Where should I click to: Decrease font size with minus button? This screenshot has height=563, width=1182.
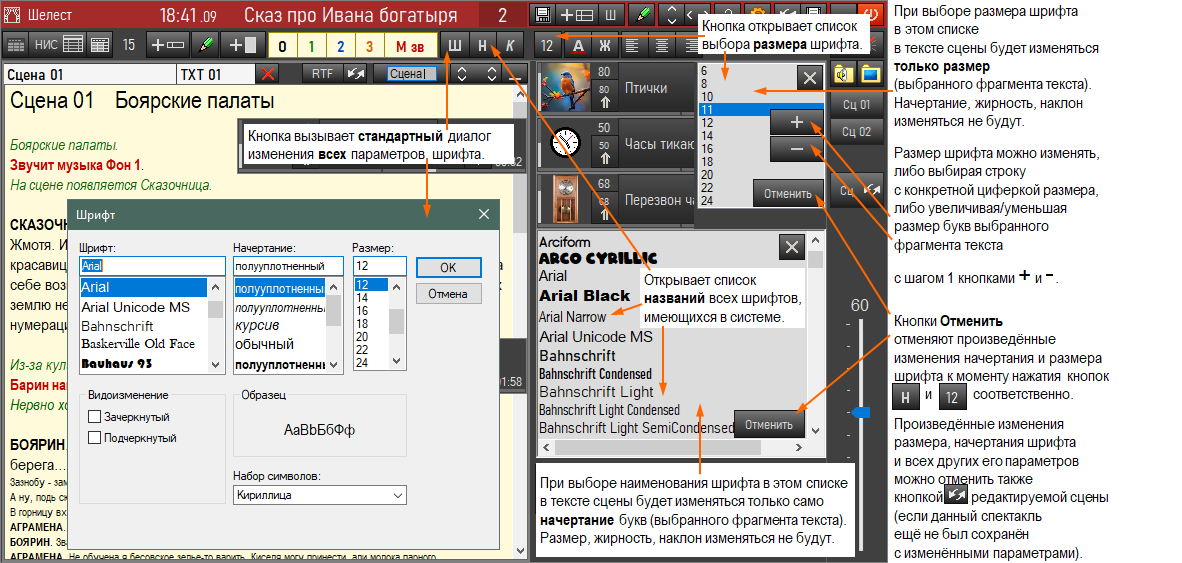[797, 149]
